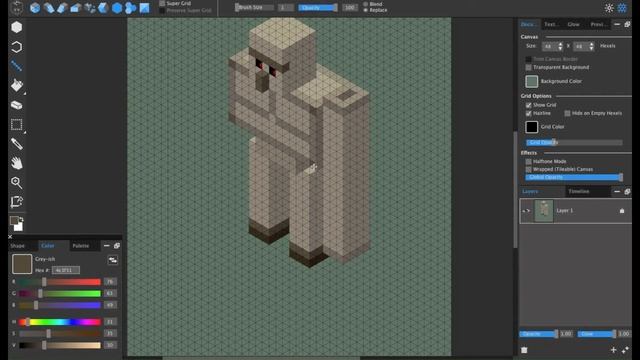Click the blue grid icon at top right
This screenshot has height=360, width=640.
click(622, 8)
